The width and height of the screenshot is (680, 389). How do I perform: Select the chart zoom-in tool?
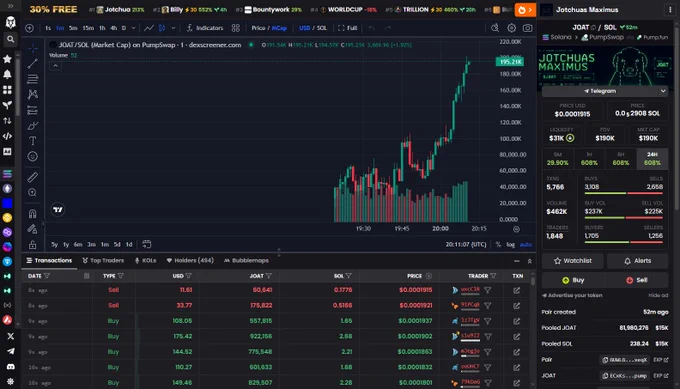33,193
